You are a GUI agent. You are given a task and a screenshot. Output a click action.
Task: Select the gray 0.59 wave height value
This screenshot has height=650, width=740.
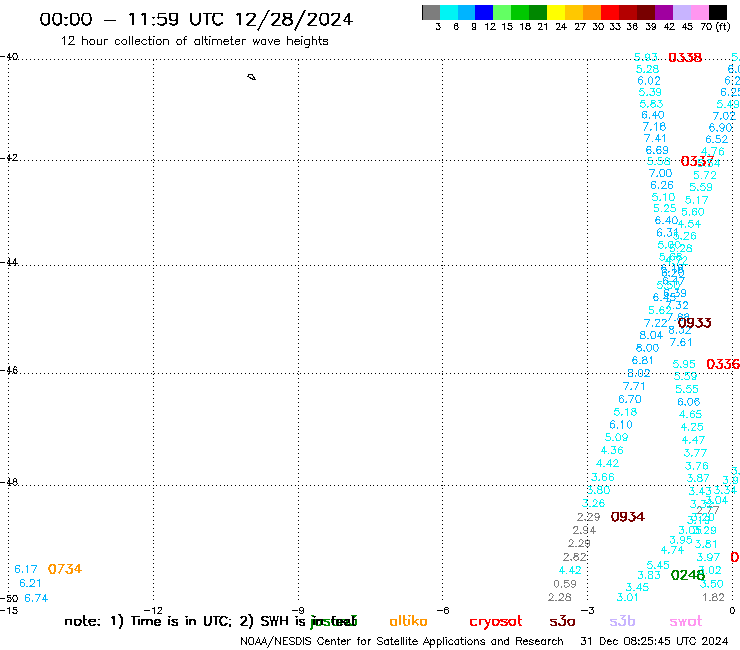[x=565, y=584]
